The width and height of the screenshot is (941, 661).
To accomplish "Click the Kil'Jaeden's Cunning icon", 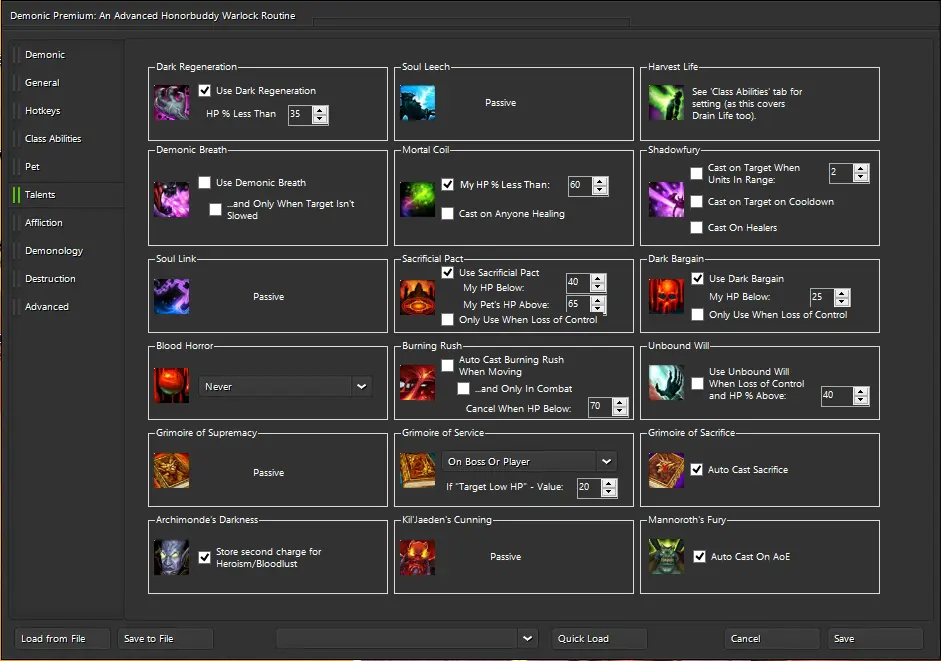I will pyautogui.click(x=418, y=557).
